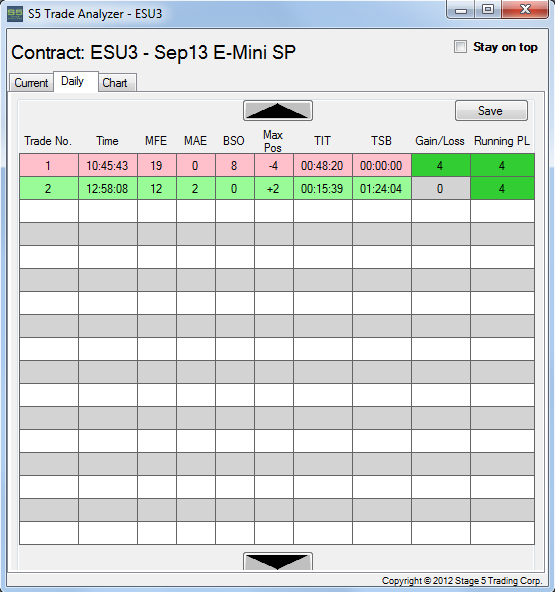Maximize the S5 Trade Analyzer window
The width and height of the screenshot is (555, 592).
488,9
